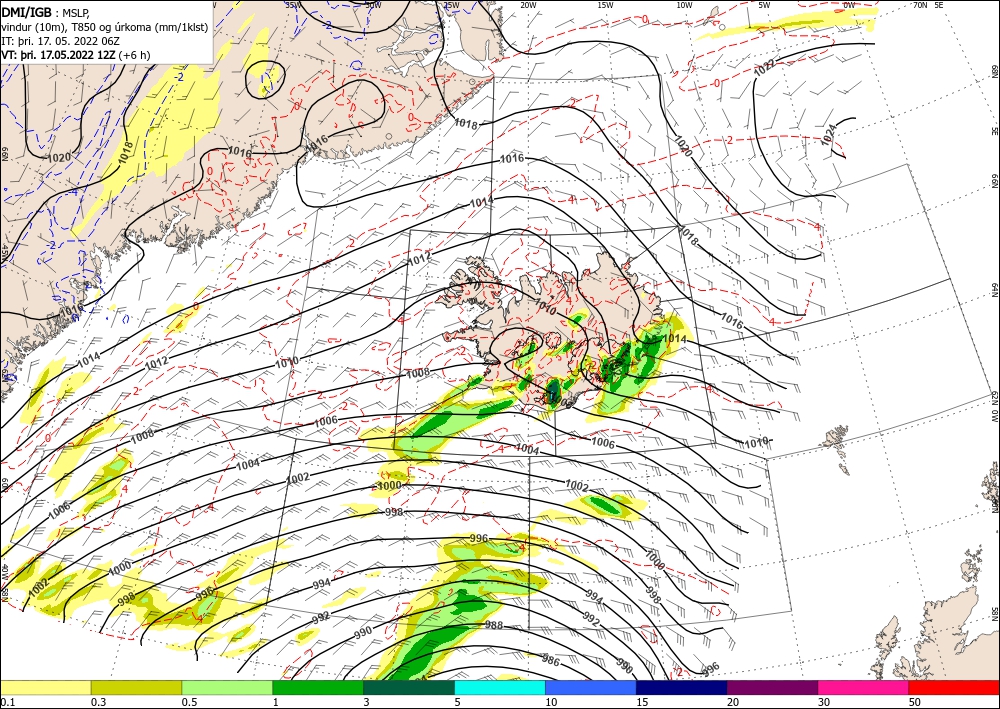Click the legend value 10
1000x709 pixels.
551,702
